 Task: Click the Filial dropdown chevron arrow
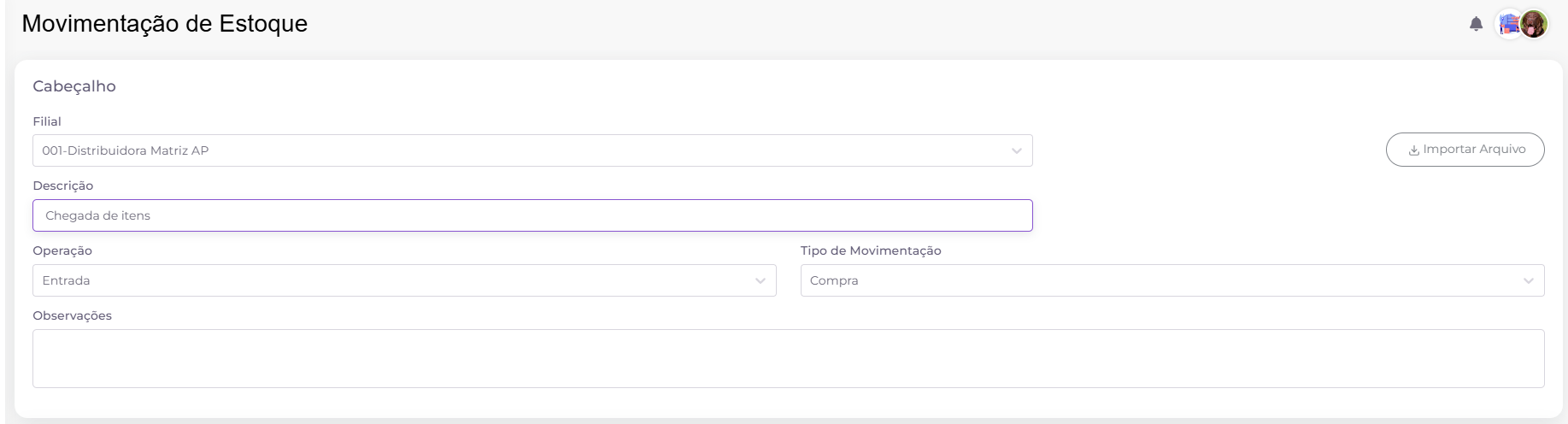(x=1016, y=151)
